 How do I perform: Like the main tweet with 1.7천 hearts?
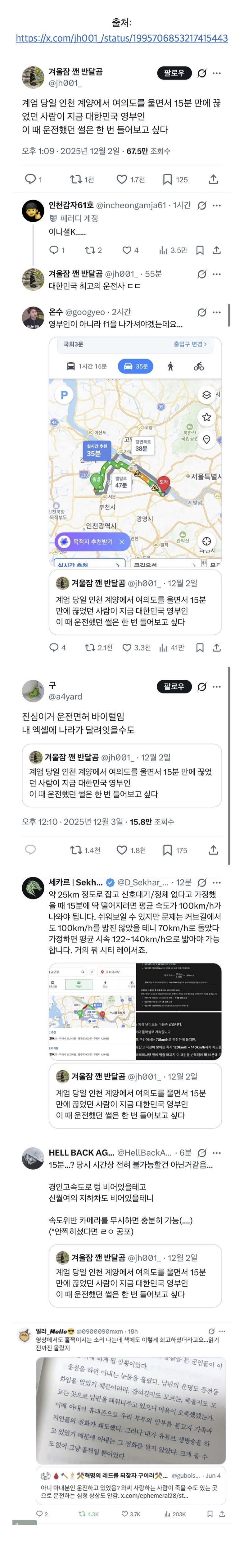point(131,179)
